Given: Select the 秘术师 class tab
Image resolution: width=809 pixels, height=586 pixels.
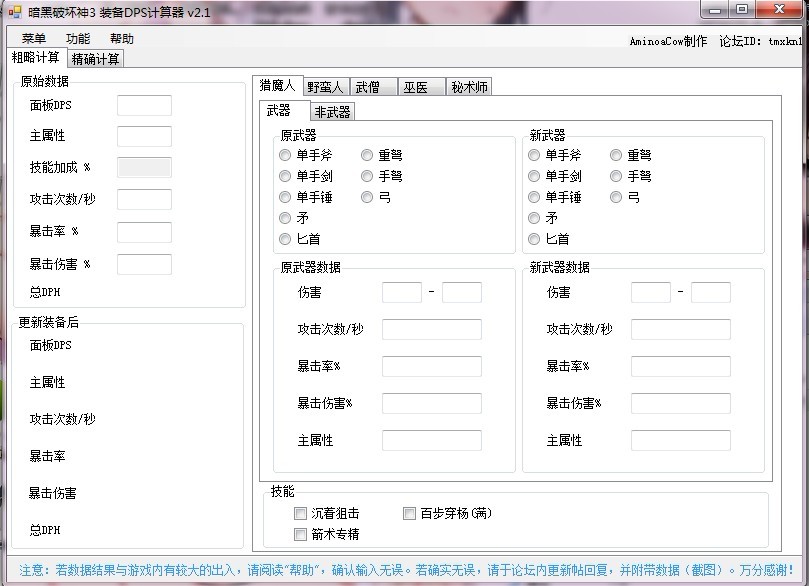Looking at the screenshot, I should [x=468, y=87].
